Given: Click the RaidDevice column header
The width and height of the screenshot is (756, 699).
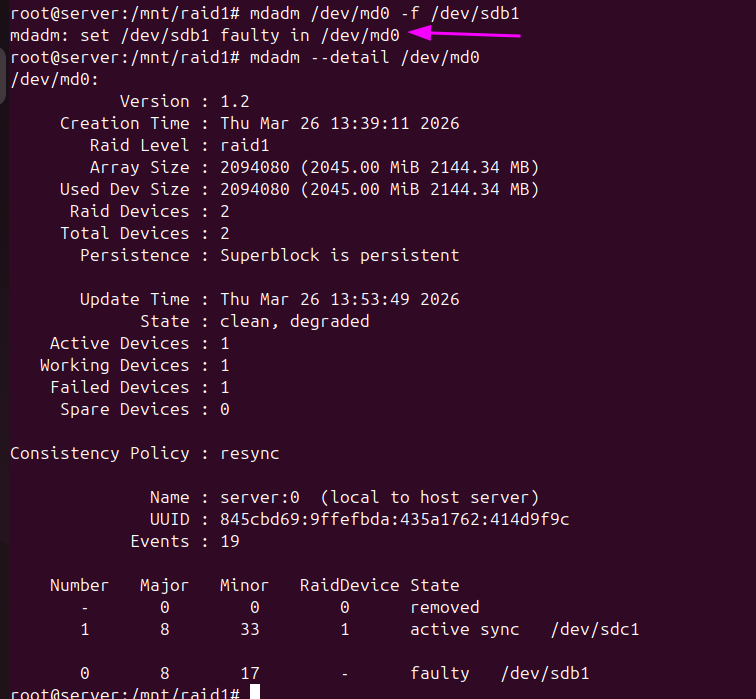Looking at the screenshot, I should (349, 585).
